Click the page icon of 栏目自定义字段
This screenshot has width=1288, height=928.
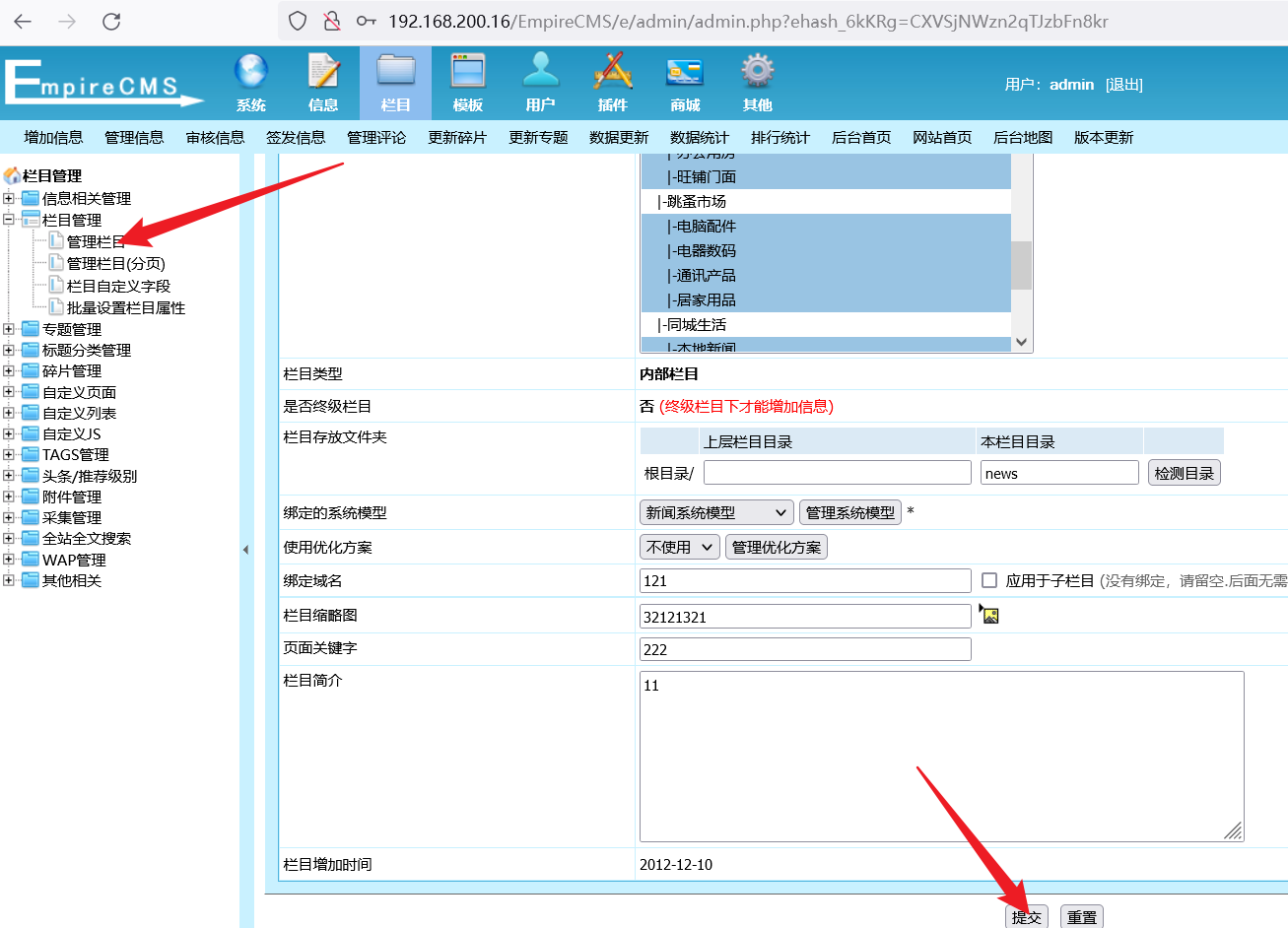pyautogui.click(x=56, y=285)
